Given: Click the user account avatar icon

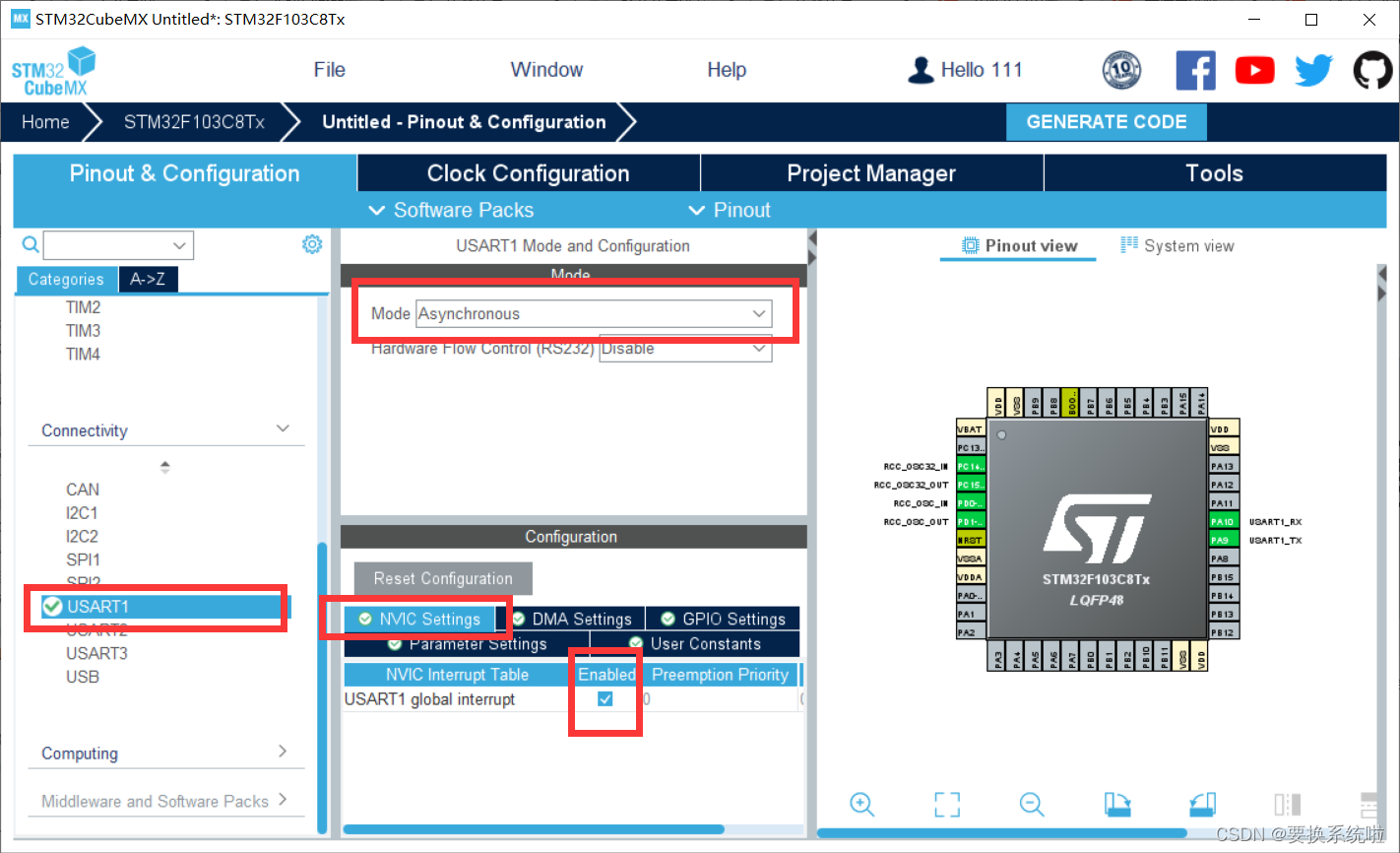Looking at the screenshot, I should click(x=921, y=70).
